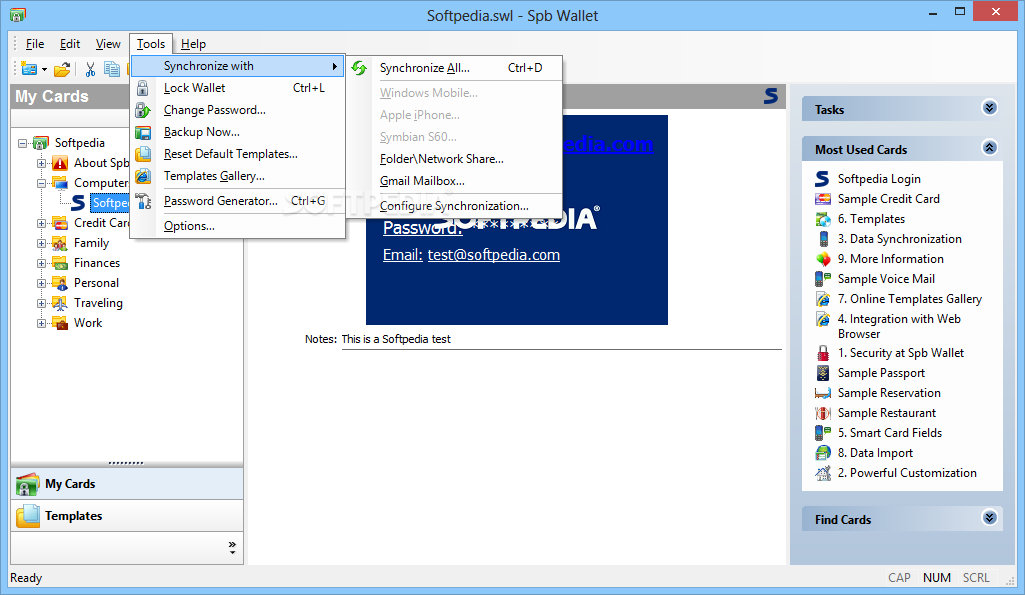Open the 4. Integration with Web Browser link
Image resolution: width=1025 pixels, height=595 pixels.
click(x=899, y=326)
